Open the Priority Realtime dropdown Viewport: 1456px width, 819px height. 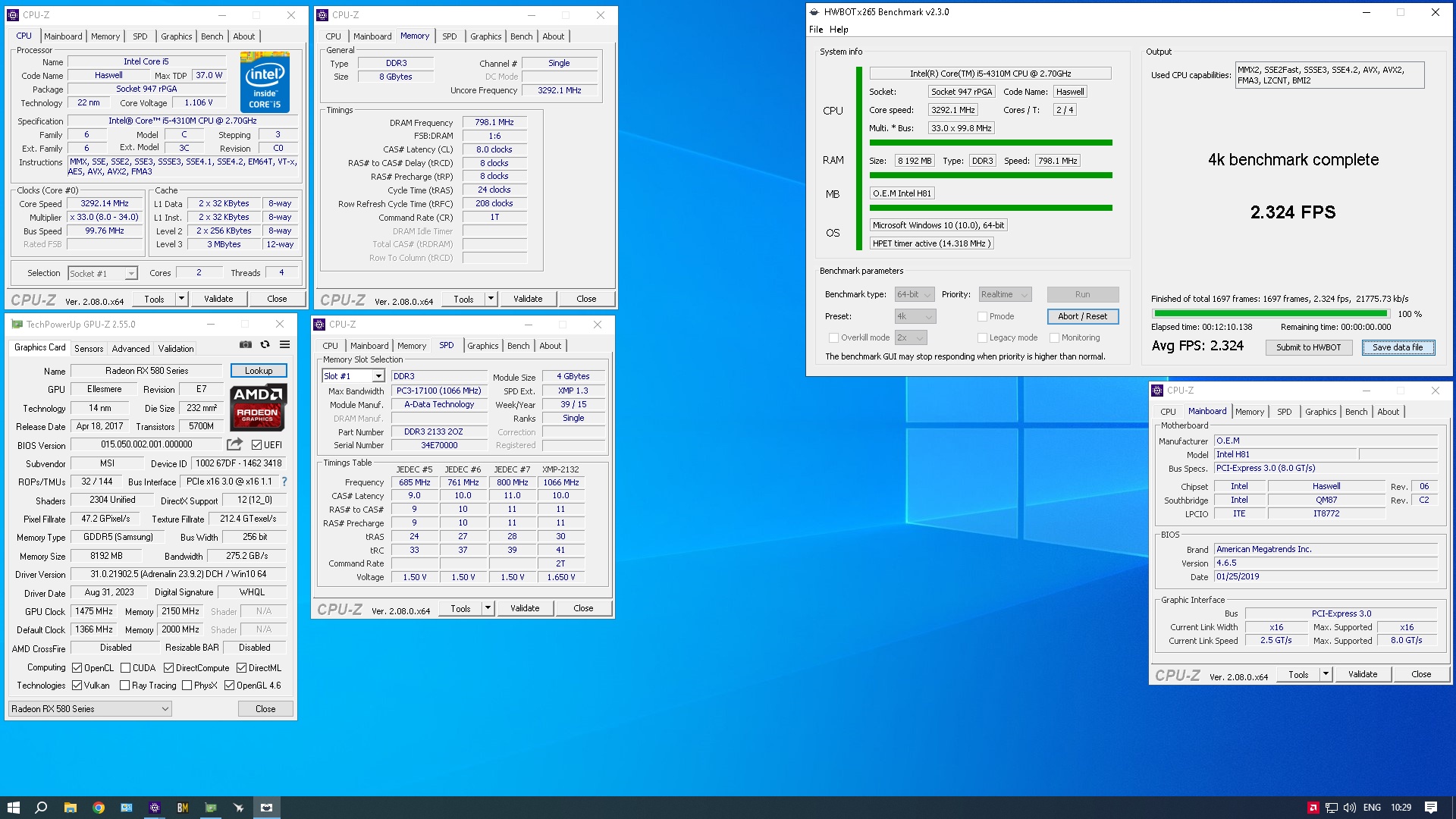coord(1005,295)
